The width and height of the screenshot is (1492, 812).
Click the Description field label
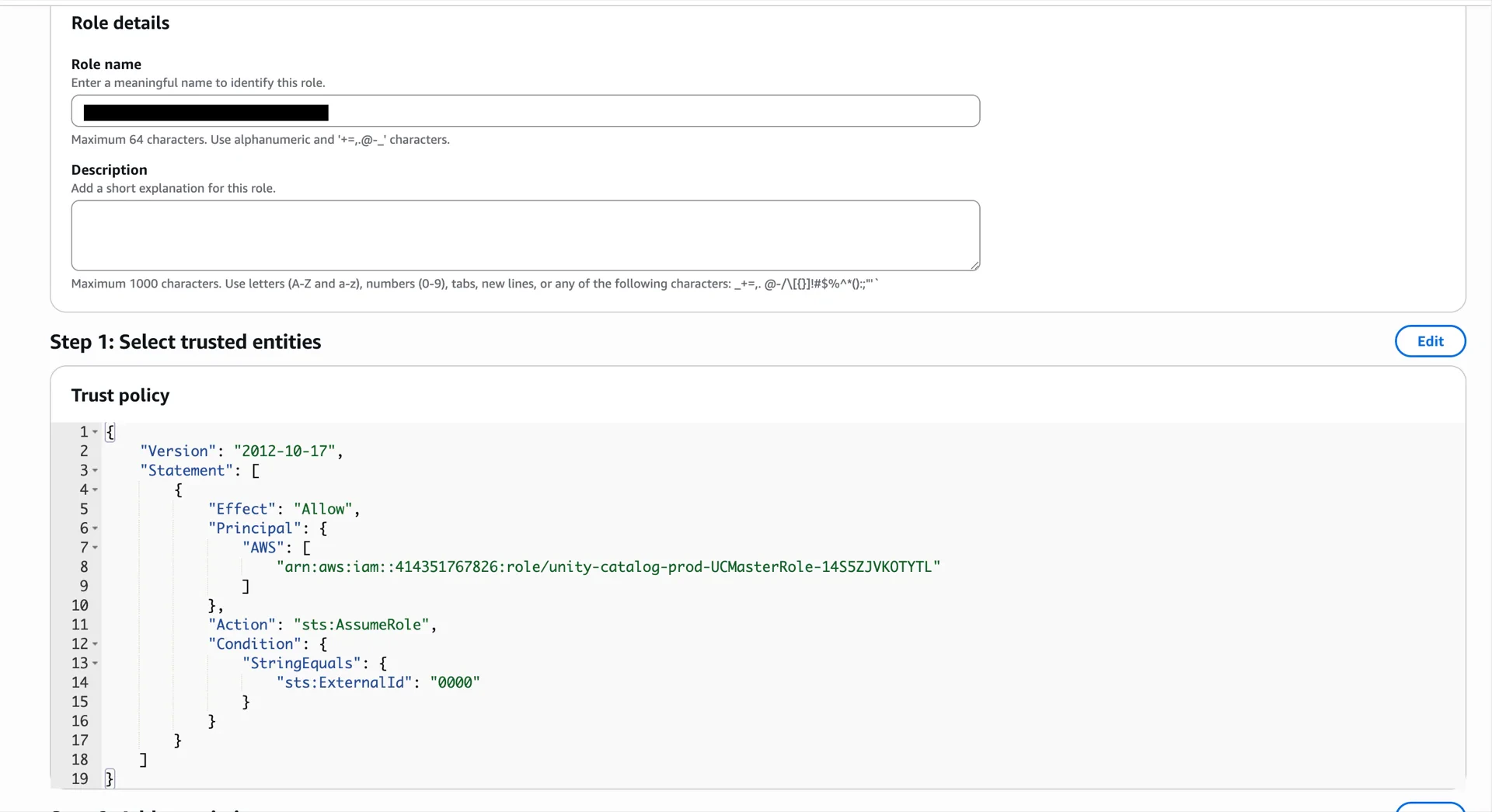(110, 170)
